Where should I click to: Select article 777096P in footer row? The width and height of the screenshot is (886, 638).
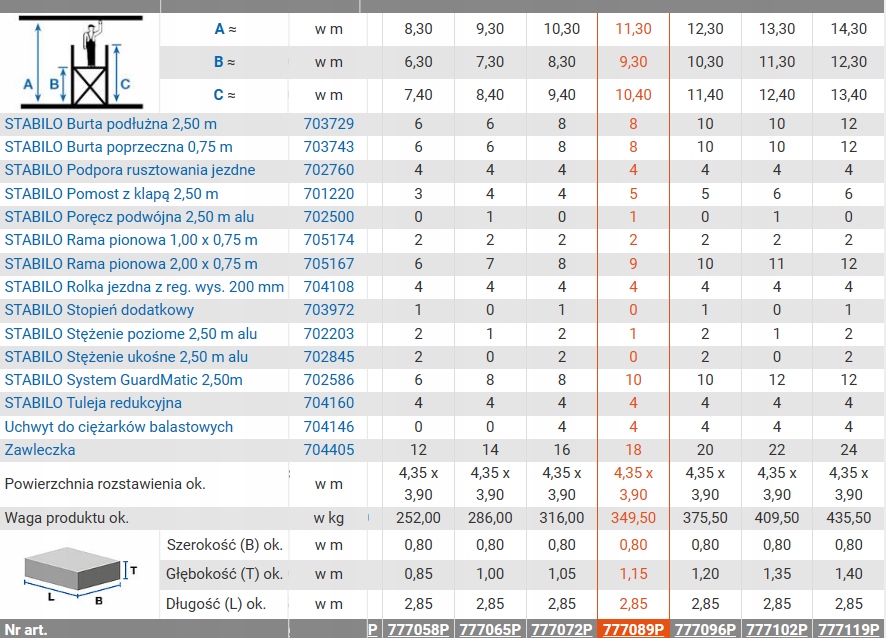click(x=705, y=630)
